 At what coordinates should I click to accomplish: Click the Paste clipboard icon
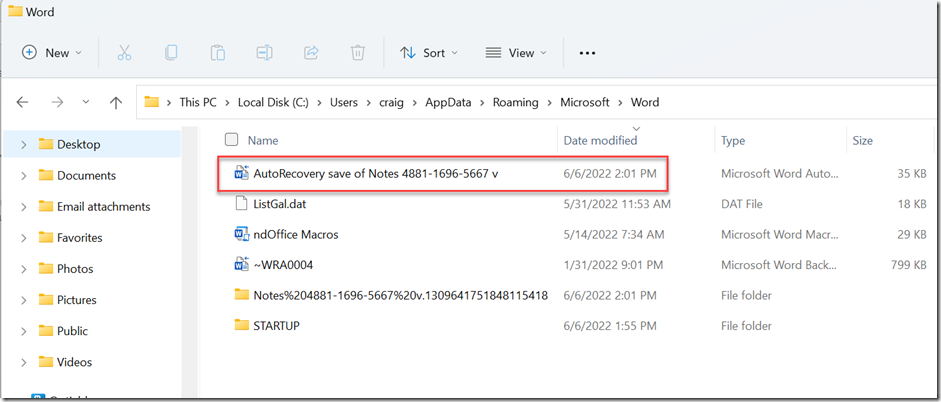[x=217, y=53]
